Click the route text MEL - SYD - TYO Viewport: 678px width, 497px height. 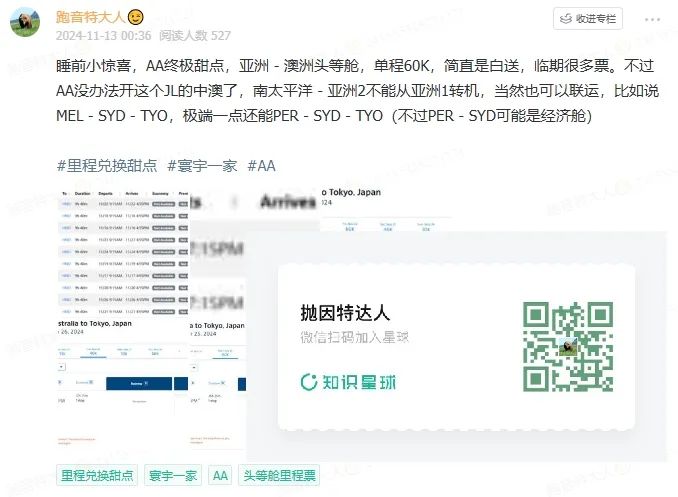pyautogui.click(x=112, y=116)
